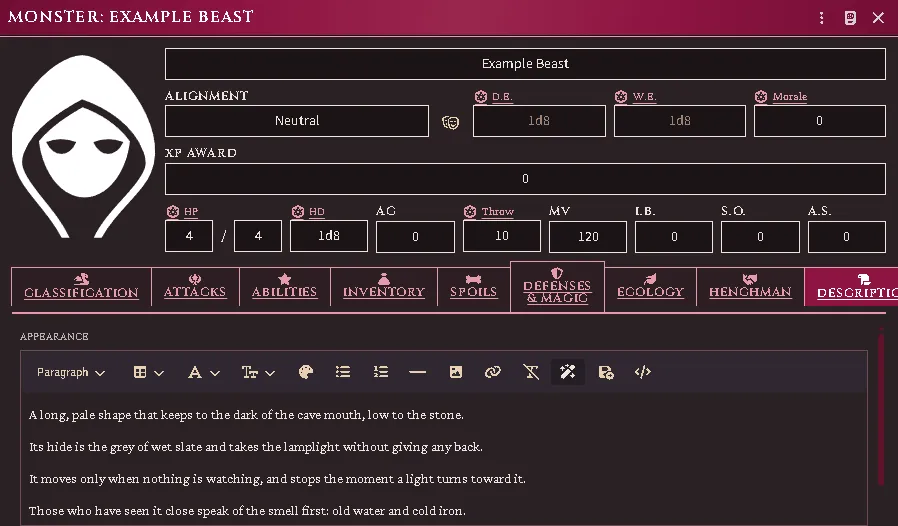Close the Example Beast monster sheet
898x526 pixels.
tap(878, 18)
